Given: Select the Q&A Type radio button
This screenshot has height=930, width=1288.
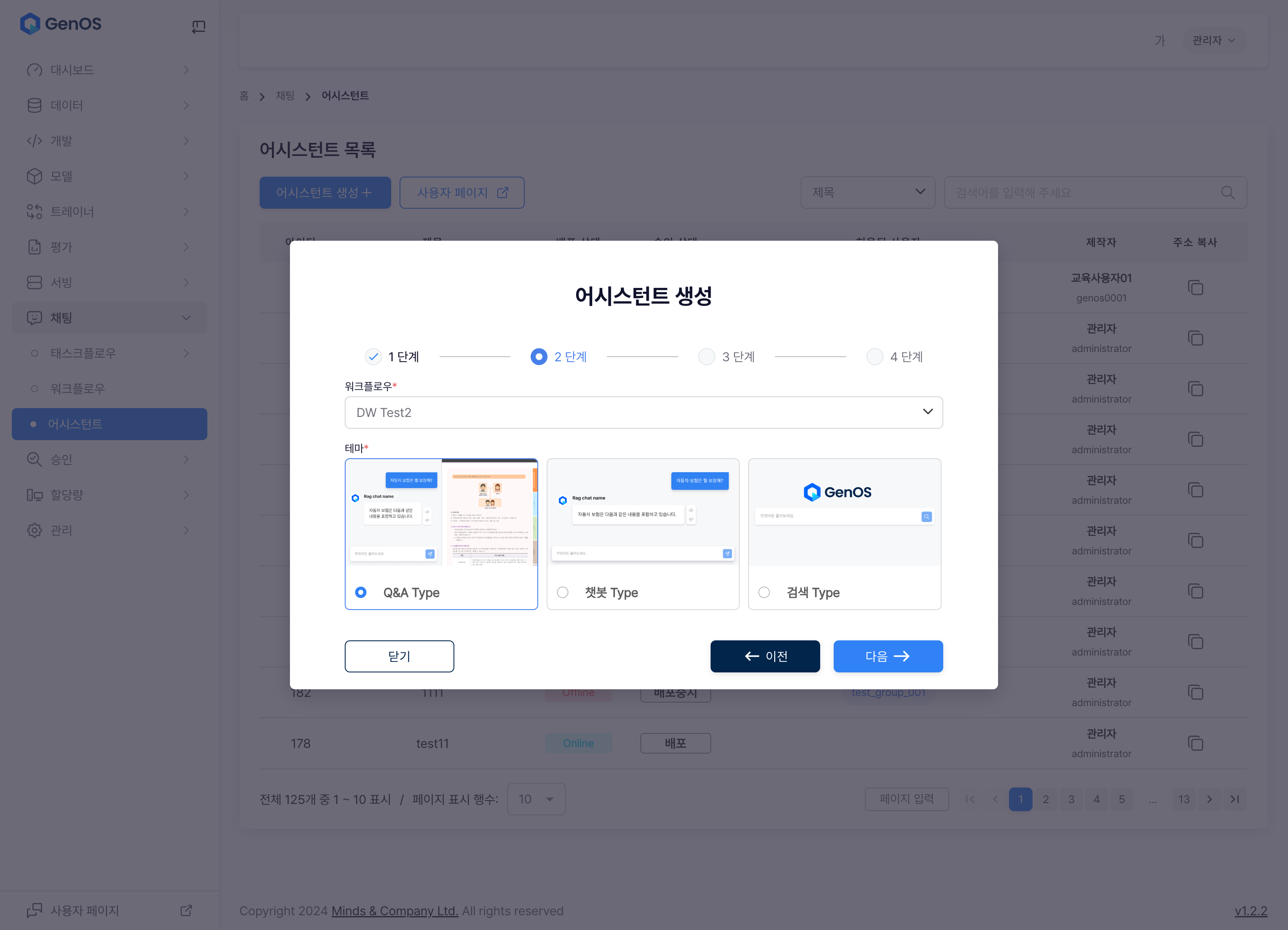Looking at the screenshot, I should (361, 592).
